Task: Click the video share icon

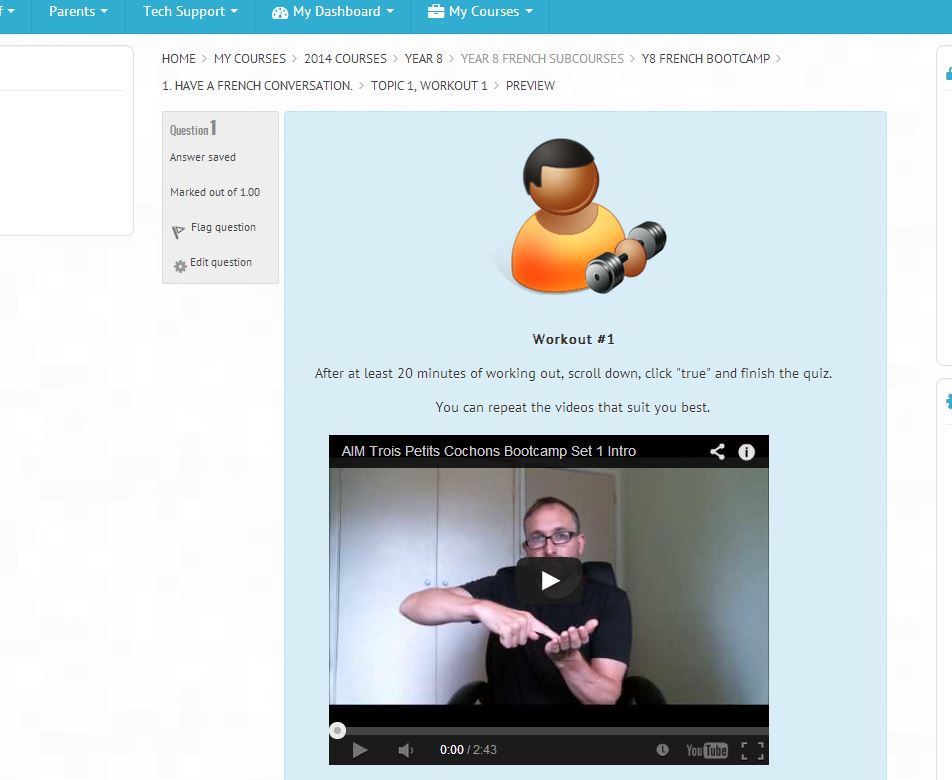Action: tap(717, 452)
